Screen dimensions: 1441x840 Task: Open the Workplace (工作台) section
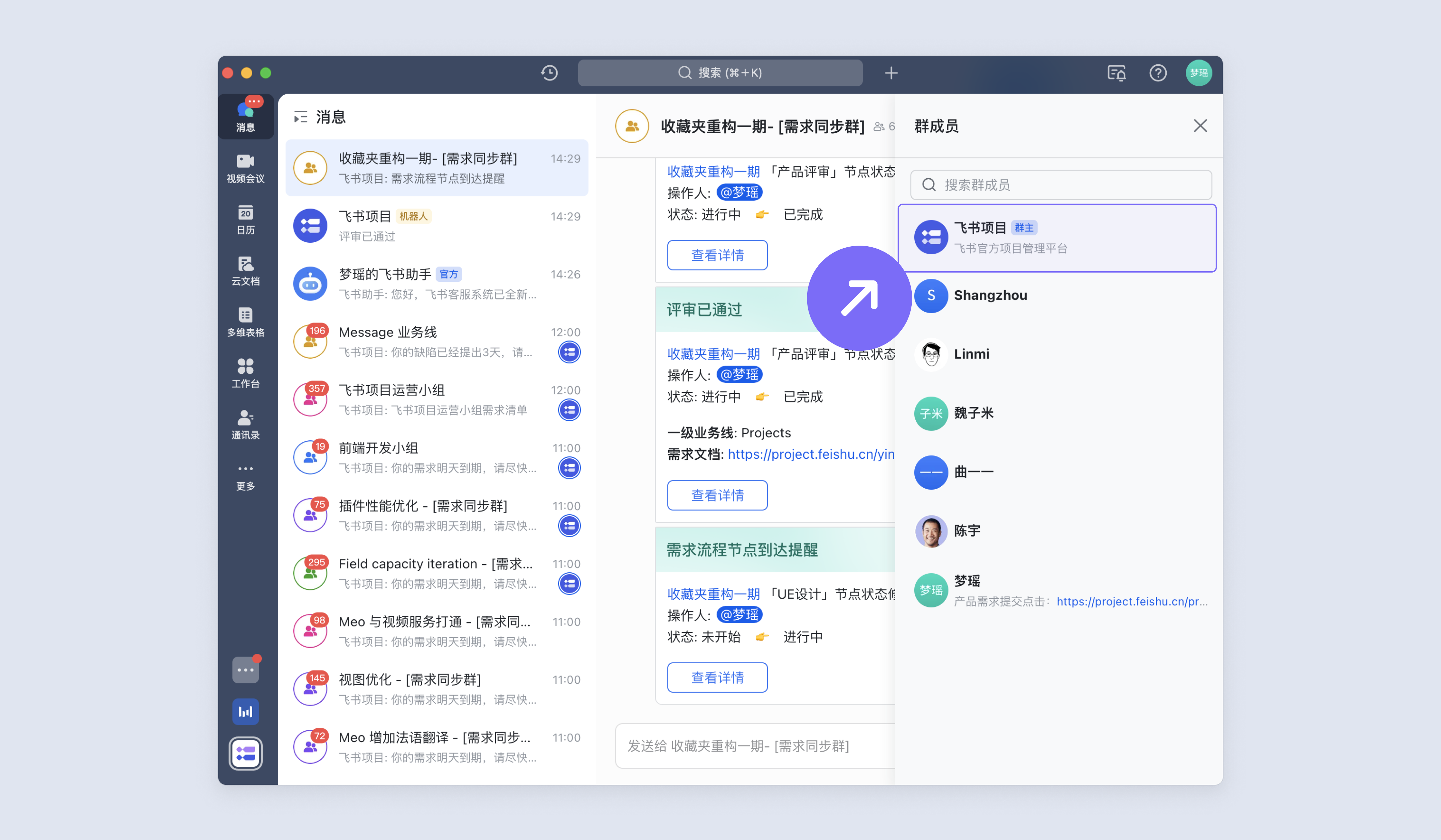246,374
